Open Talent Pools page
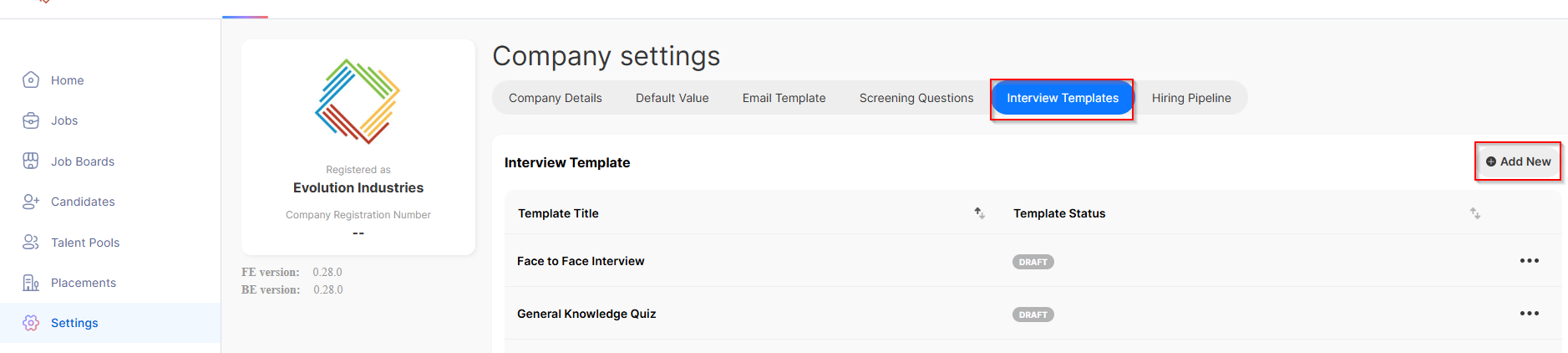The width and height of the screenshot is (1568, 353). point(85,243)
